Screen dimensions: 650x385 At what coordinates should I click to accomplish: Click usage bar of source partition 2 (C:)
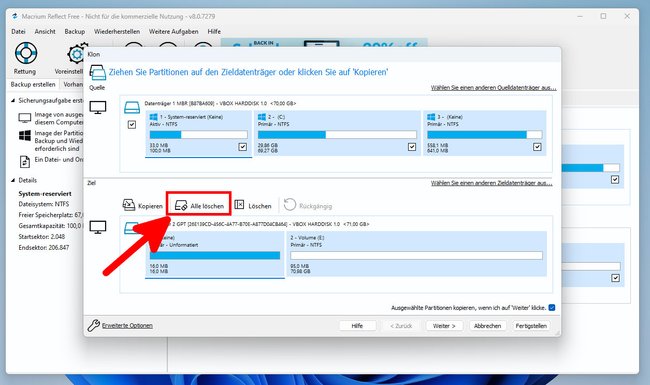click(x=337, y=135)
